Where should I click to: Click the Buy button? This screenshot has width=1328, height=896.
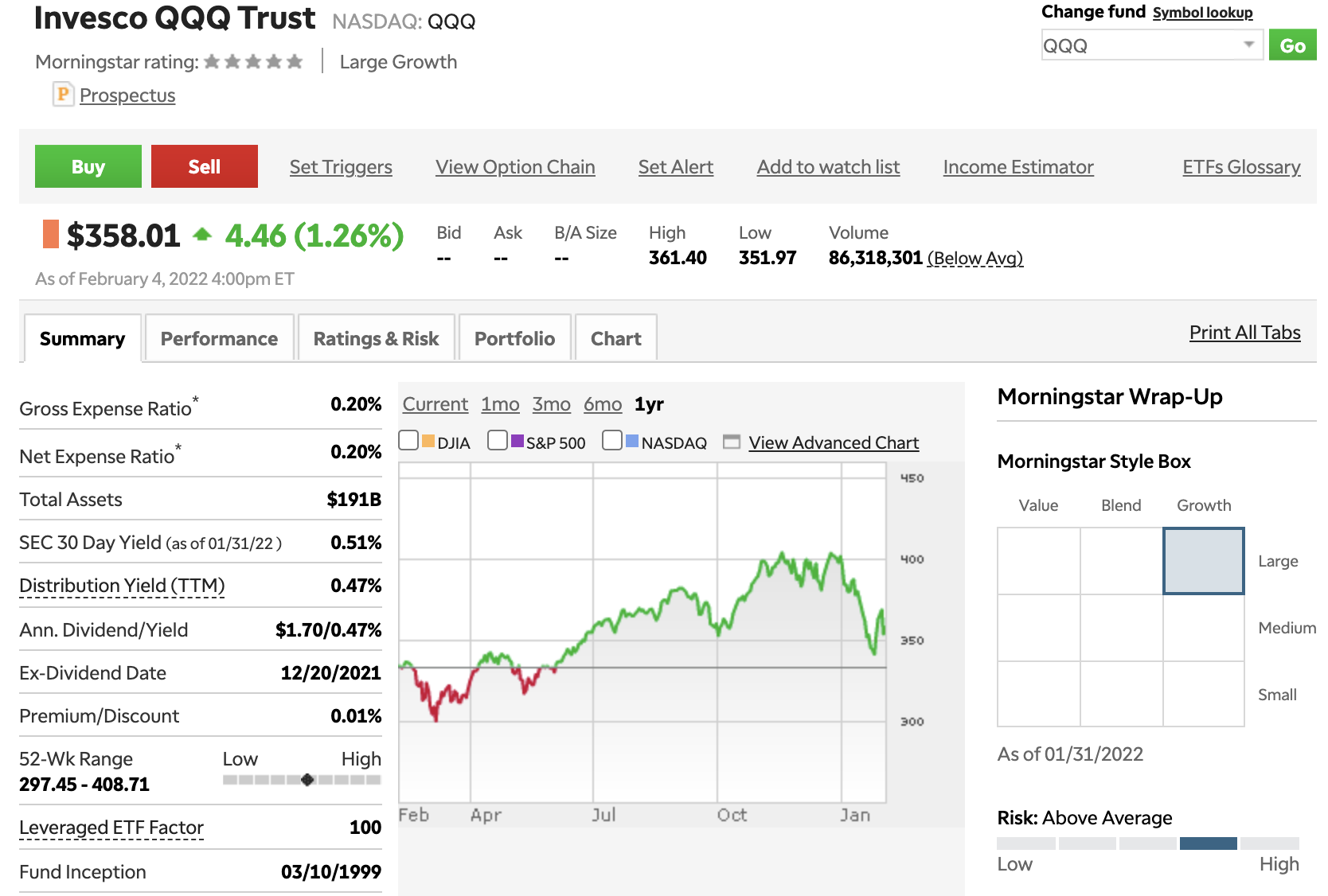click(88, 166)
